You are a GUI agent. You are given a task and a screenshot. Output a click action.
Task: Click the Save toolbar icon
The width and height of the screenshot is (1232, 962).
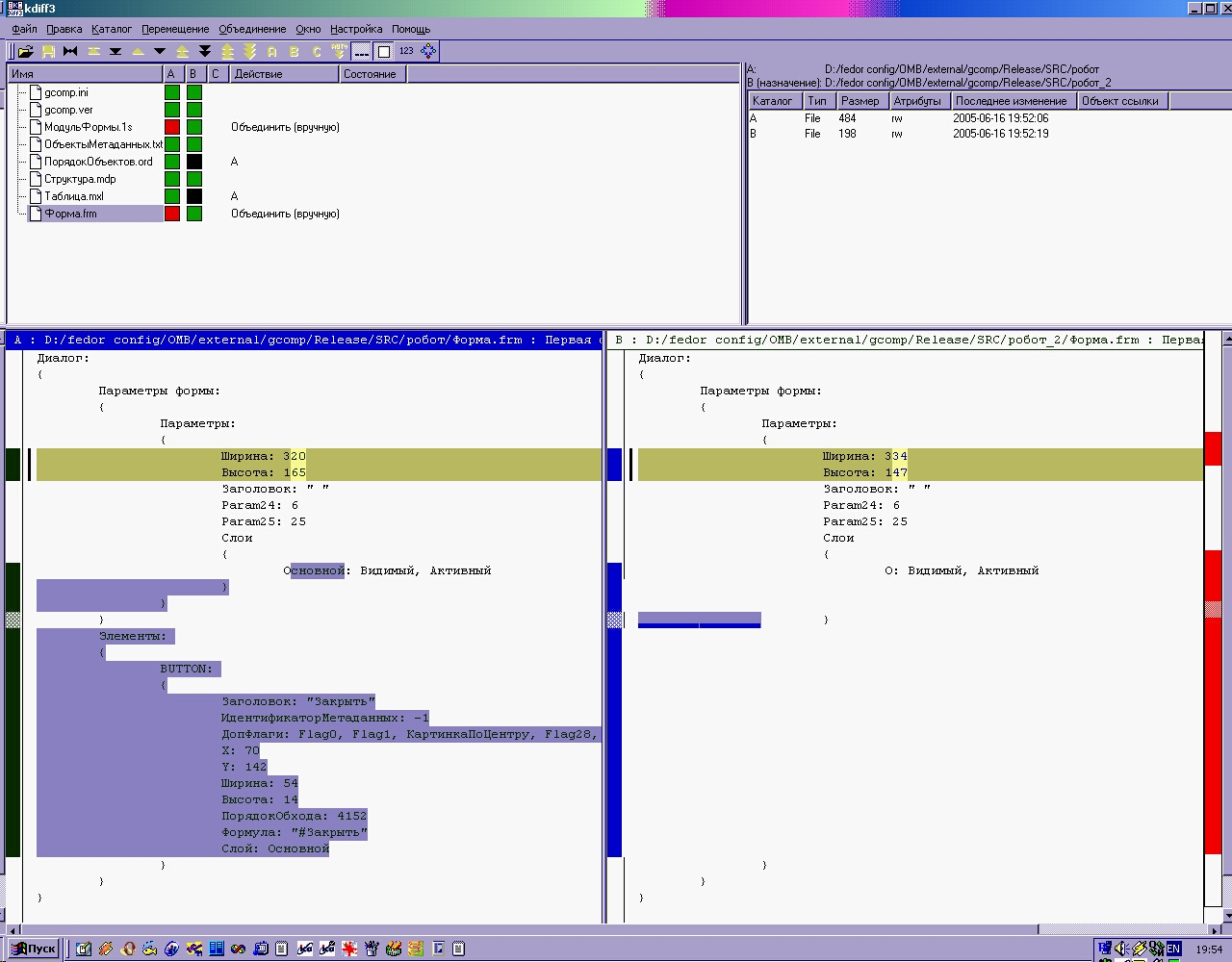tap(48, 51)
